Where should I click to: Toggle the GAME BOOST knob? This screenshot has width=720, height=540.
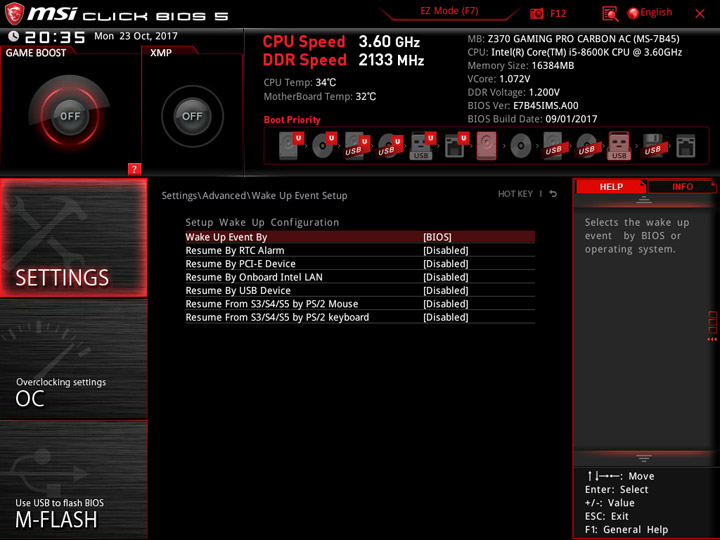point(70,116)
